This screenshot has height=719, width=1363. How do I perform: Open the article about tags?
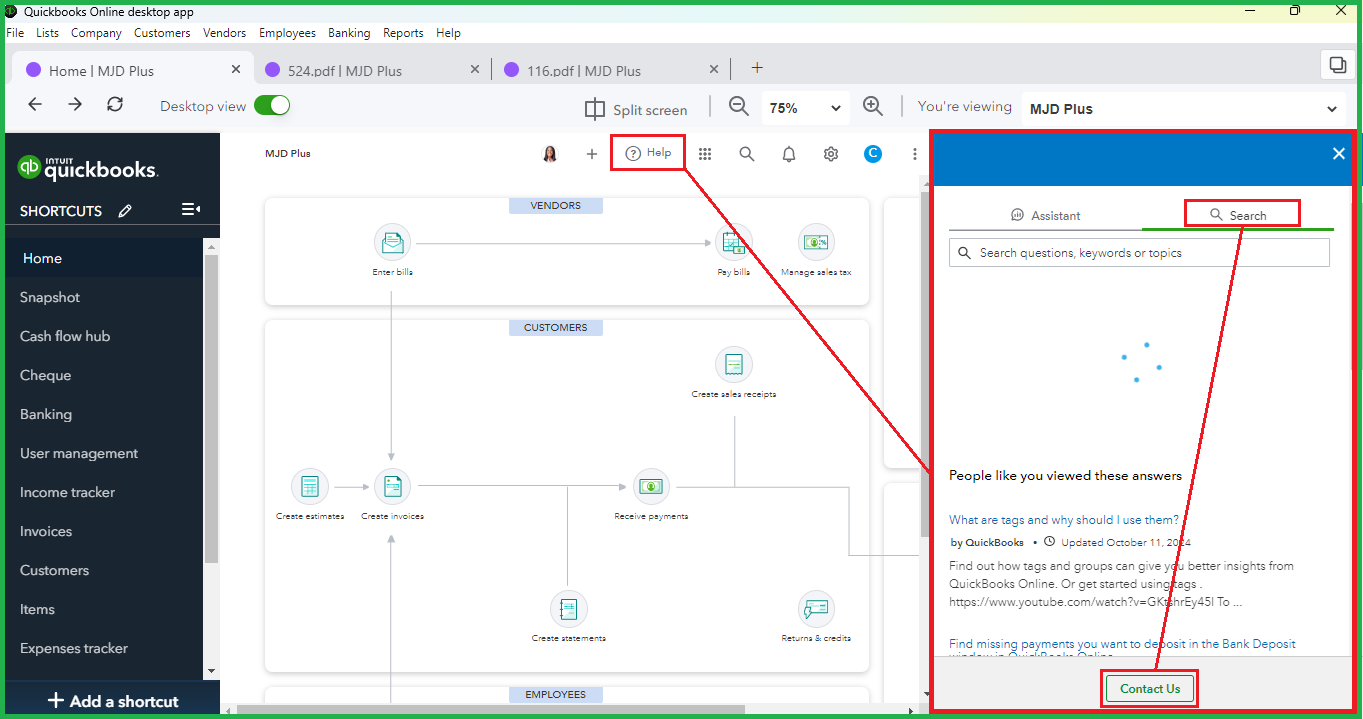1063,519
